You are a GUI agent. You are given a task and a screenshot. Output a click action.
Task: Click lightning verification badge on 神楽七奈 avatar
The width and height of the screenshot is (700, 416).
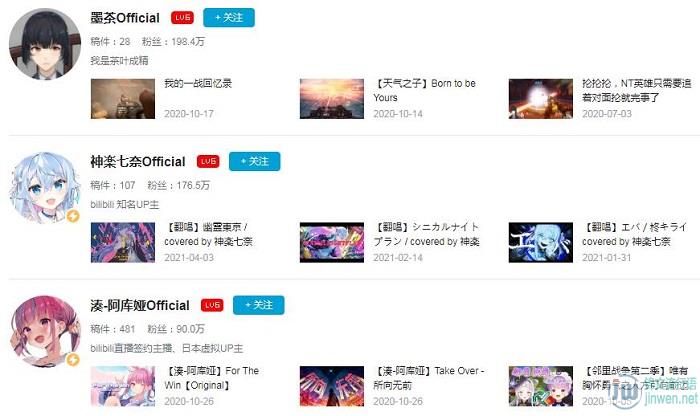click(x=73, y=216)
